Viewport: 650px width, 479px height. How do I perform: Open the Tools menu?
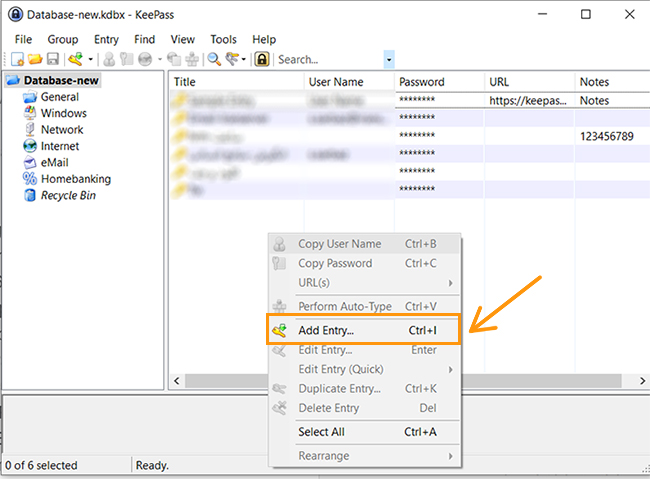[223, 39]
